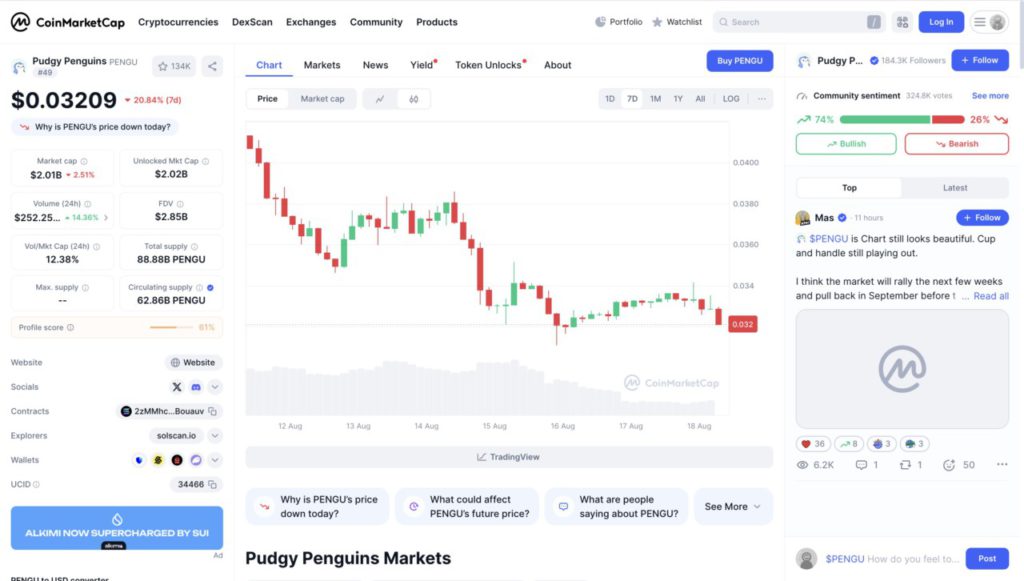This screenshot has height=581, width=1024.
Task: Open PENGU's Discord social link
Action: click(197, 387)
